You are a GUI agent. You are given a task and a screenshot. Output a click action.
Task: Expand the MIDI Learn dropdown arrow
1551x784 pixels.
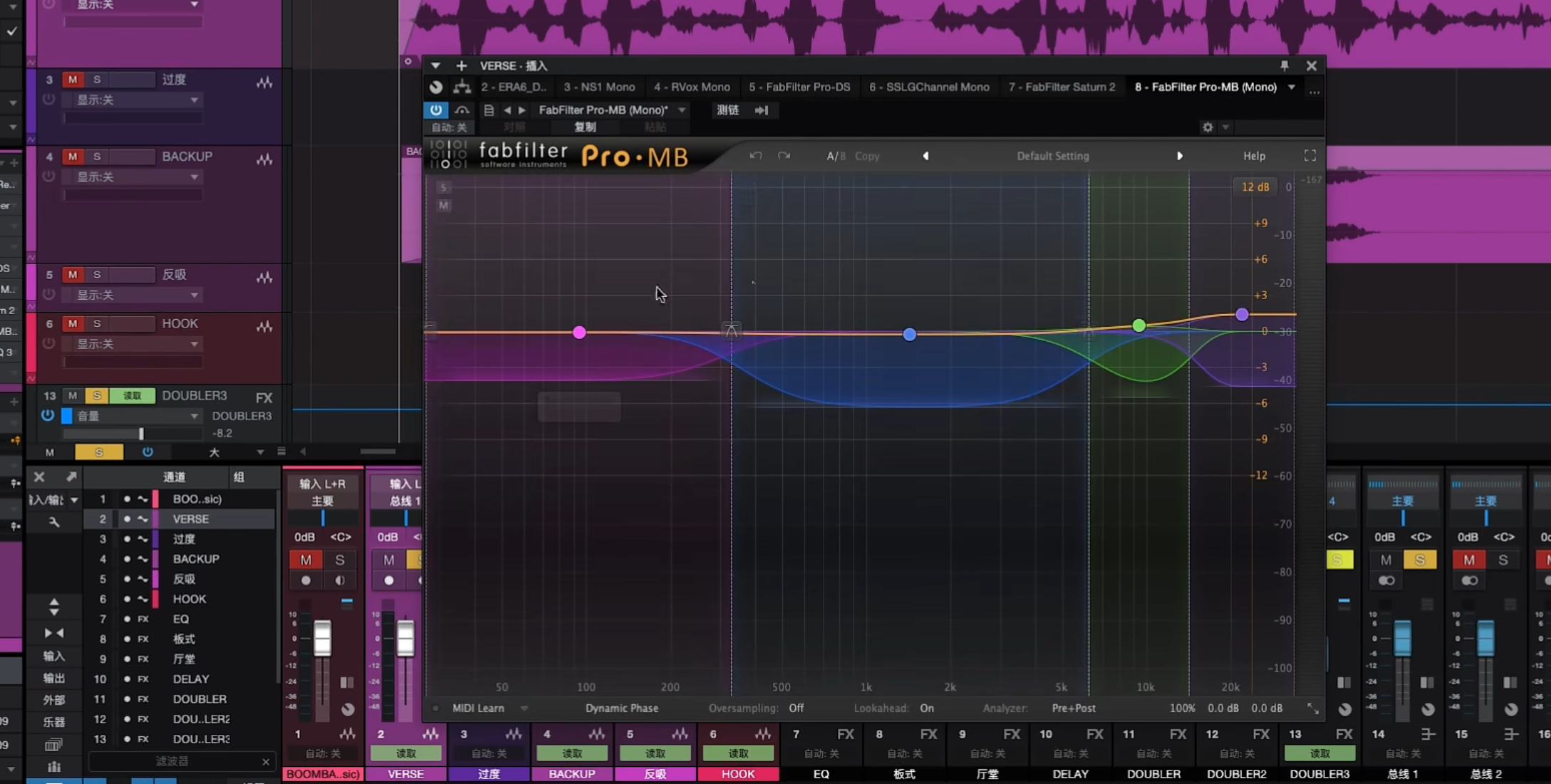pos(524,709)
